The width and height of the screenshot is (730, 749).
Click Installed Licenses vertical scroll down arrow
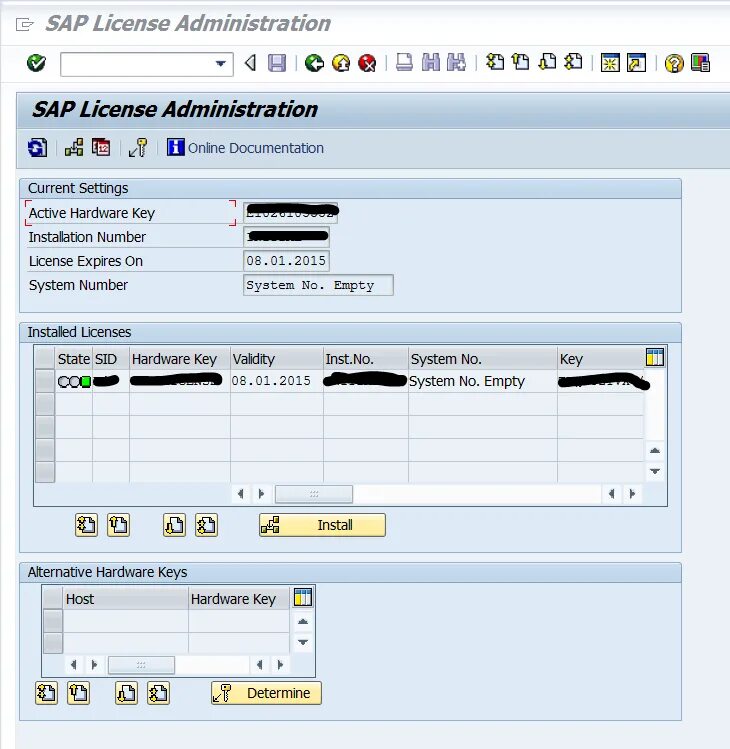(x=655, y=471)
